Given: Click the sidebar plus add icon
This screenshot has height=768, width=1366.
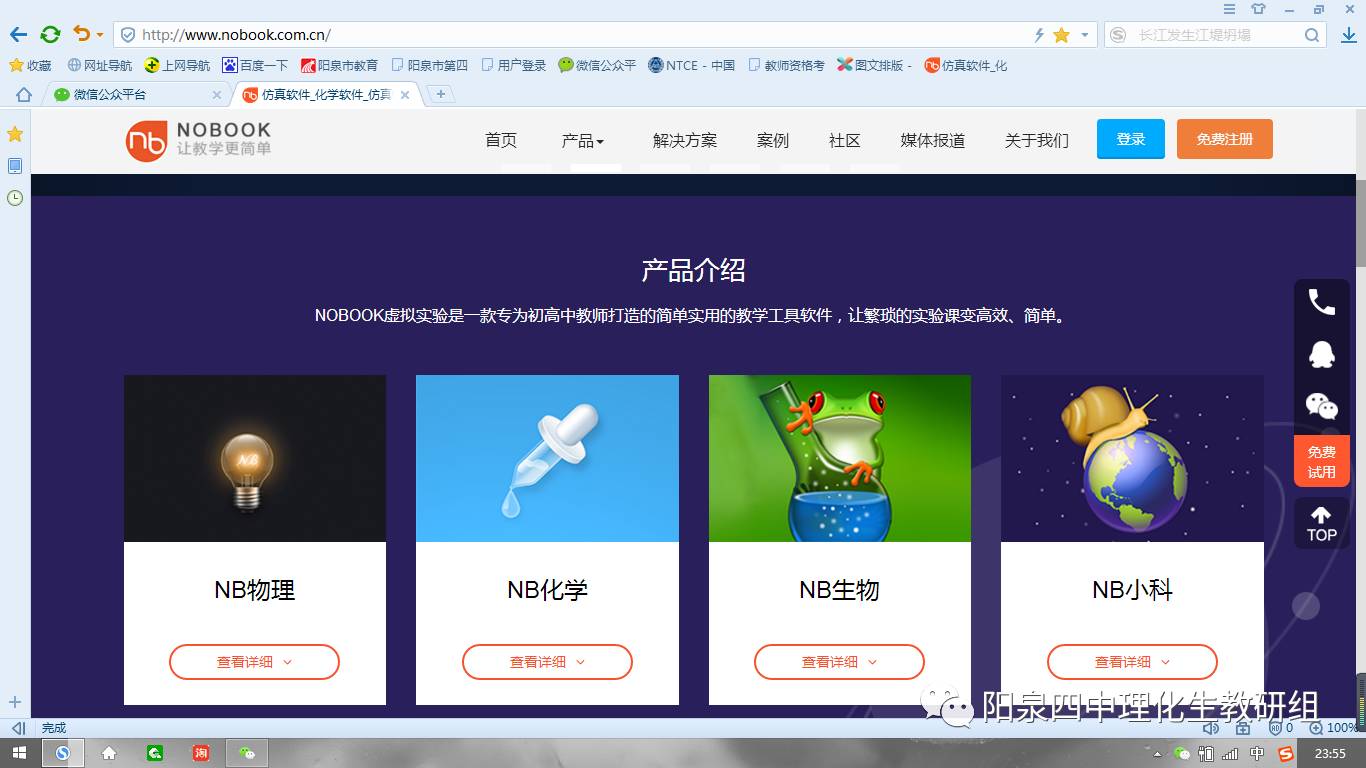Looking at the screenshot, I should click(x=15, y=702).
